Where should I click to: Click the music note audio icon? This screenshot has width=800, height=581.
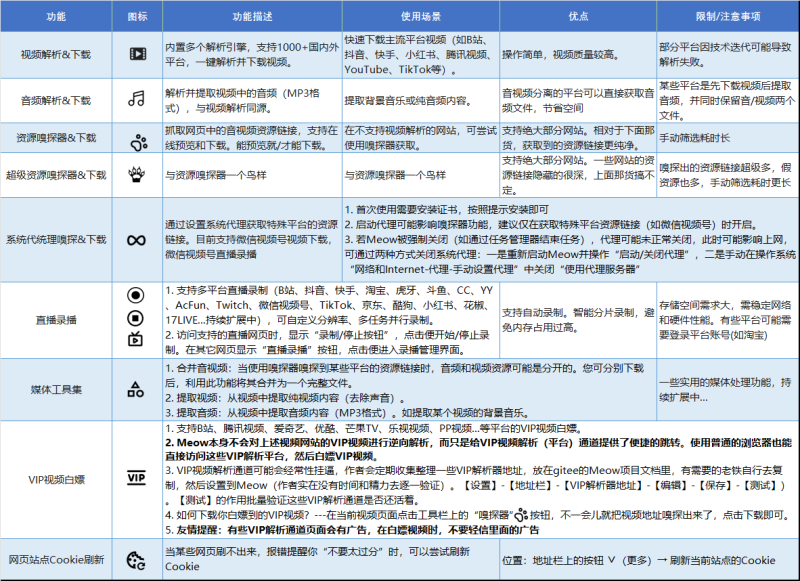pos(135,99)
